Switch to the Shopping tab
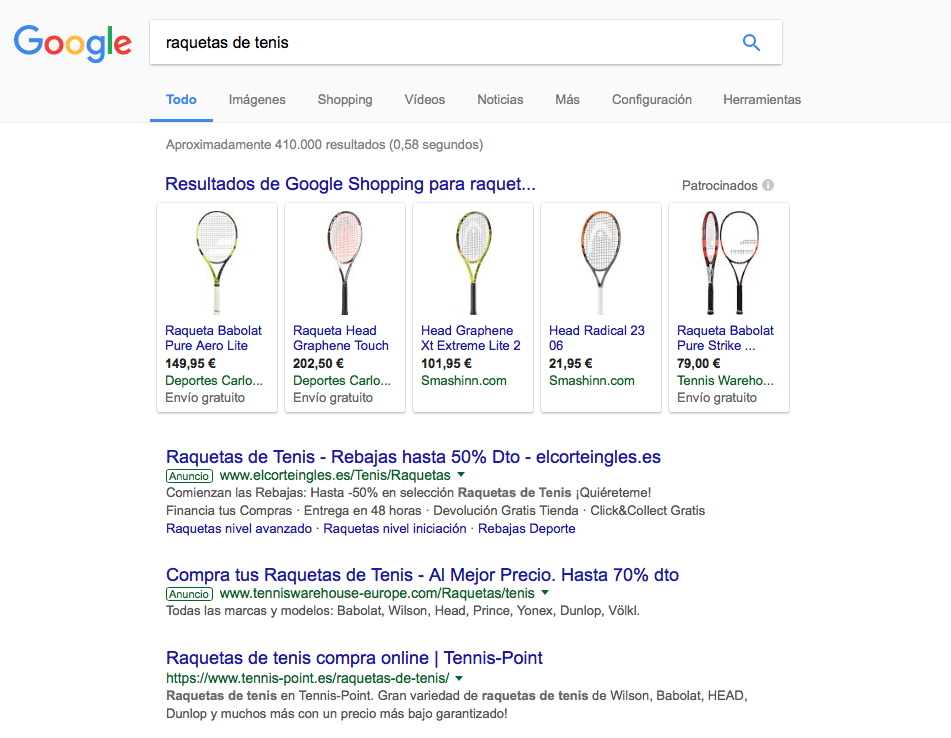 coord(345,100)
